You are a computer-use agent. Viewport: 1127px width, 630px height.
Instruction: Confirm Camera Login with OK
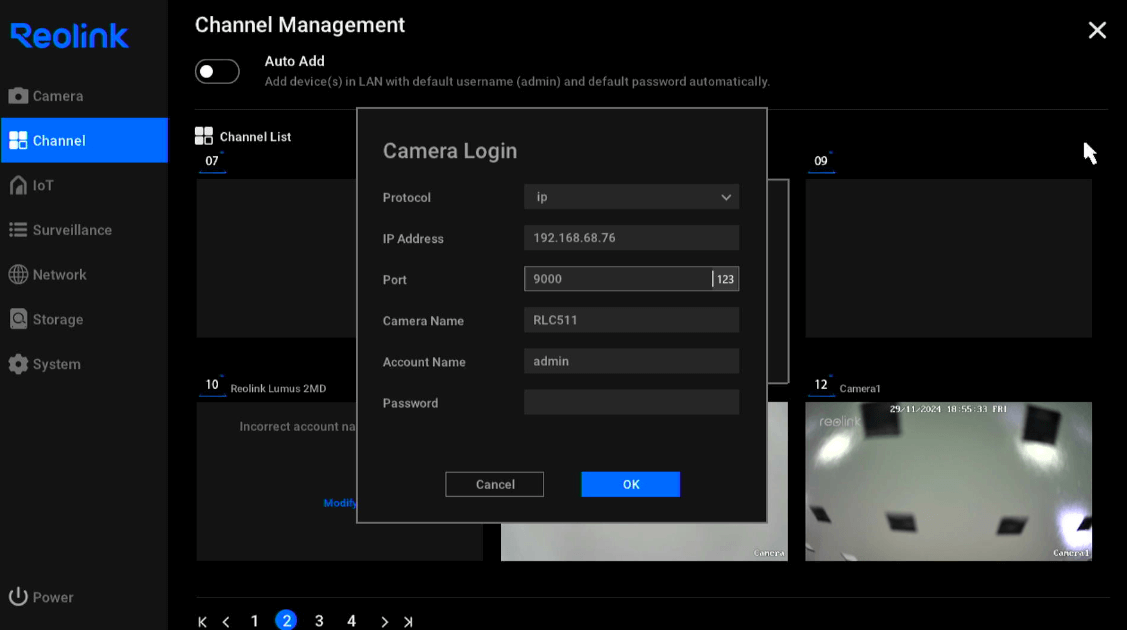point(630,484)
